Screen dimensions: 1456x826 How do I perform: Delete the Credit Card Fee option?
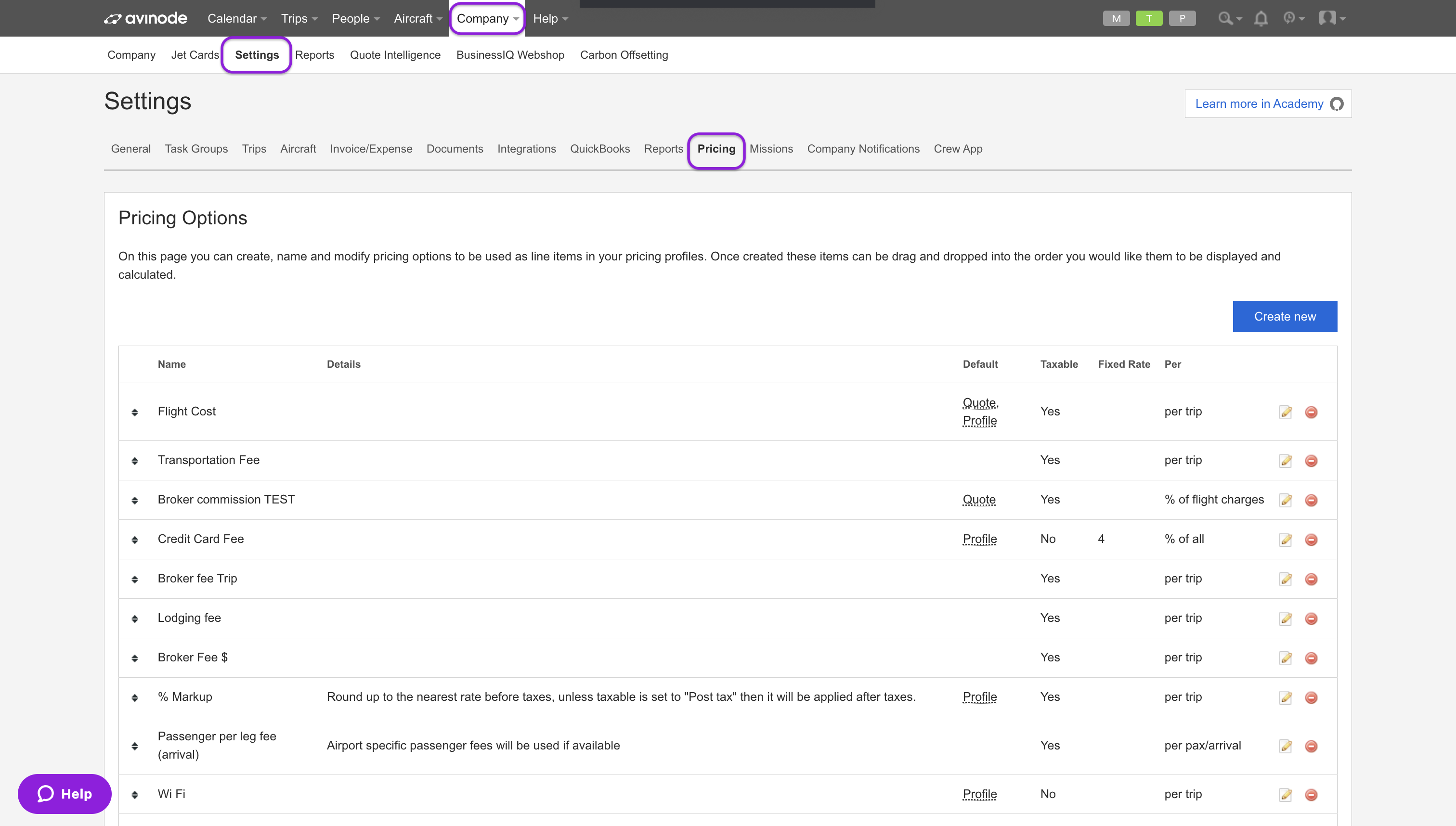(x=1311, y=540)
